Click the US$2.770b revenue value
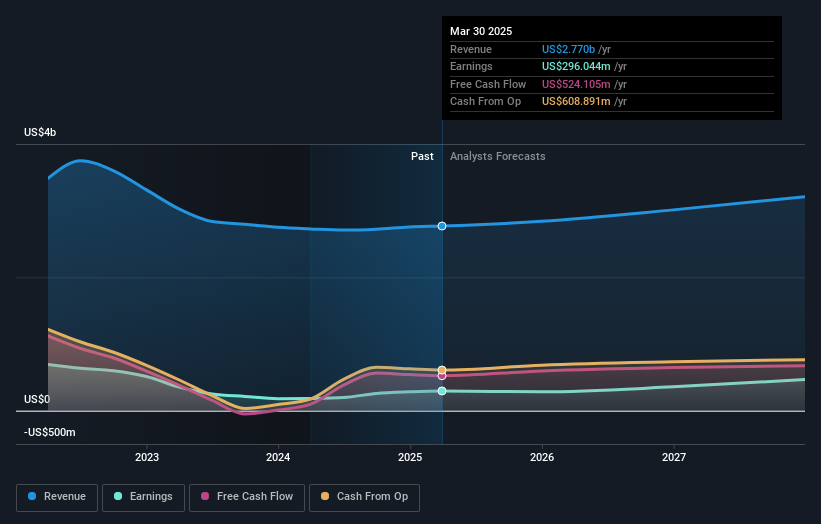This screenshot has width=821, height=524. click(x=568, y=49)
